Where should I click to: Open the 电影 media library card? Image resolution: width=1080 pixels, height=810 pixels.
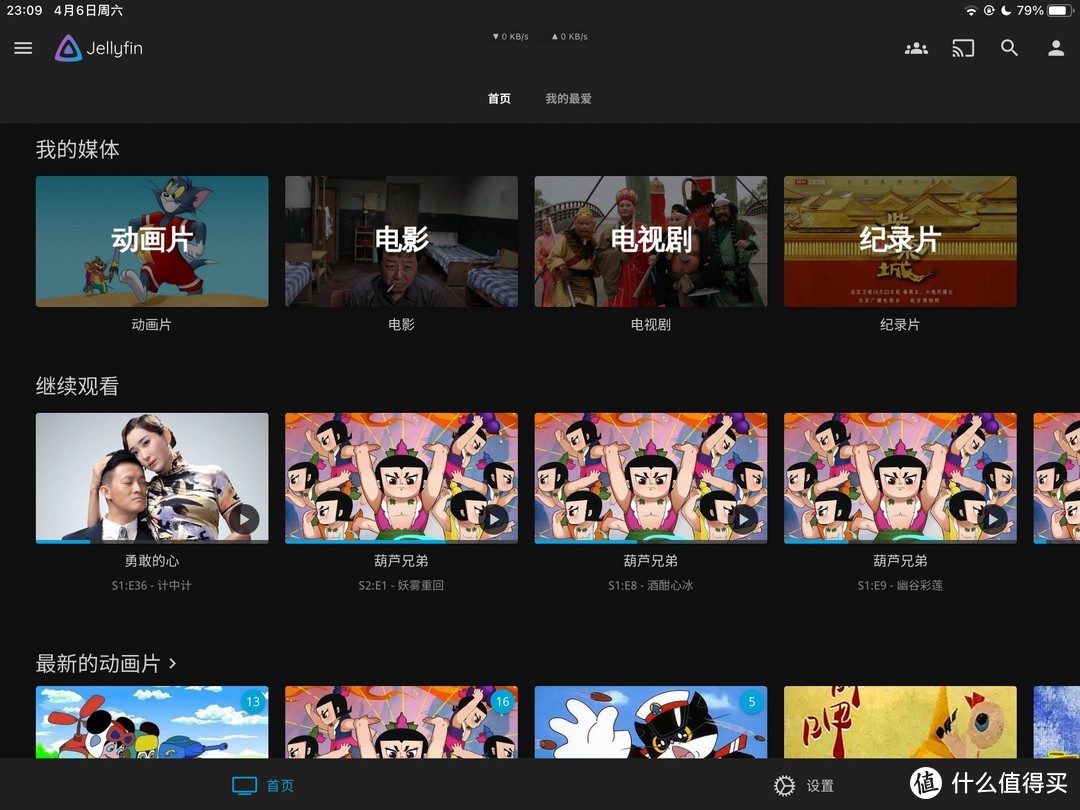point(402,241)
